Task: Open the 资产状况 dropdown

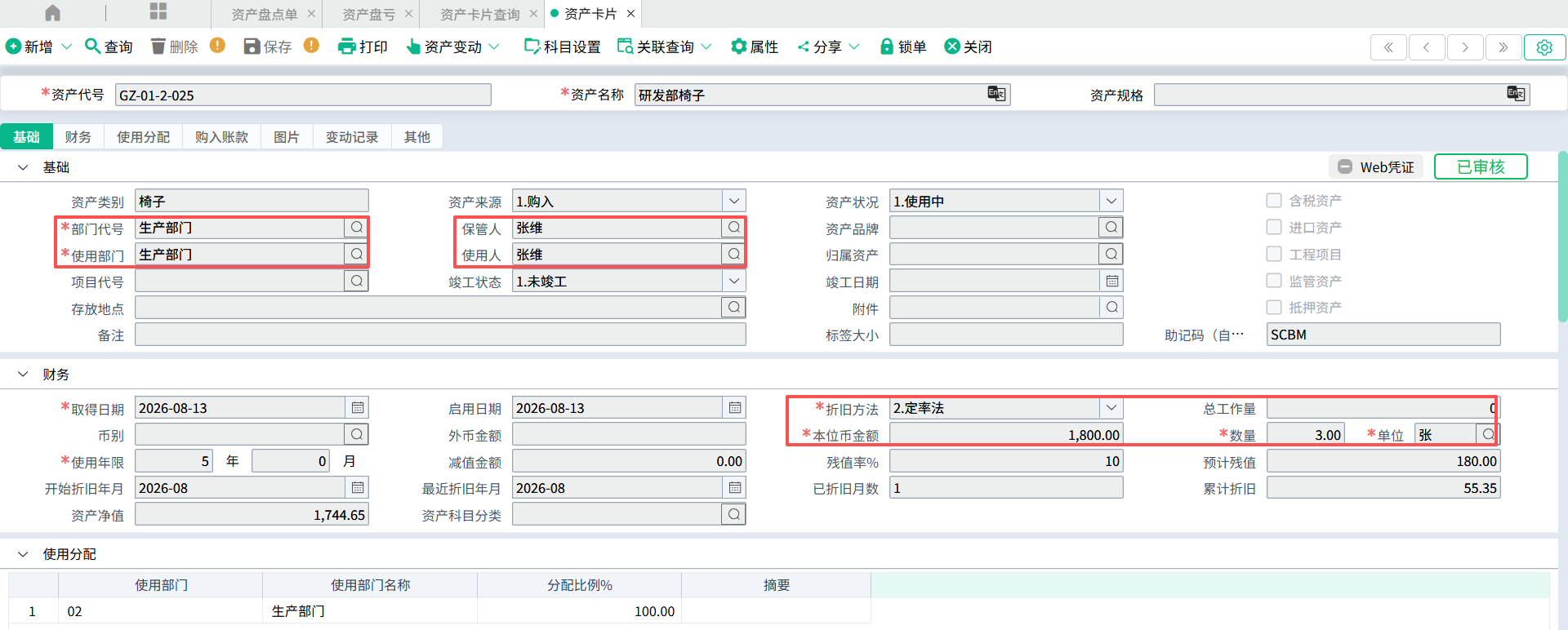Action: click(1111, 201)
